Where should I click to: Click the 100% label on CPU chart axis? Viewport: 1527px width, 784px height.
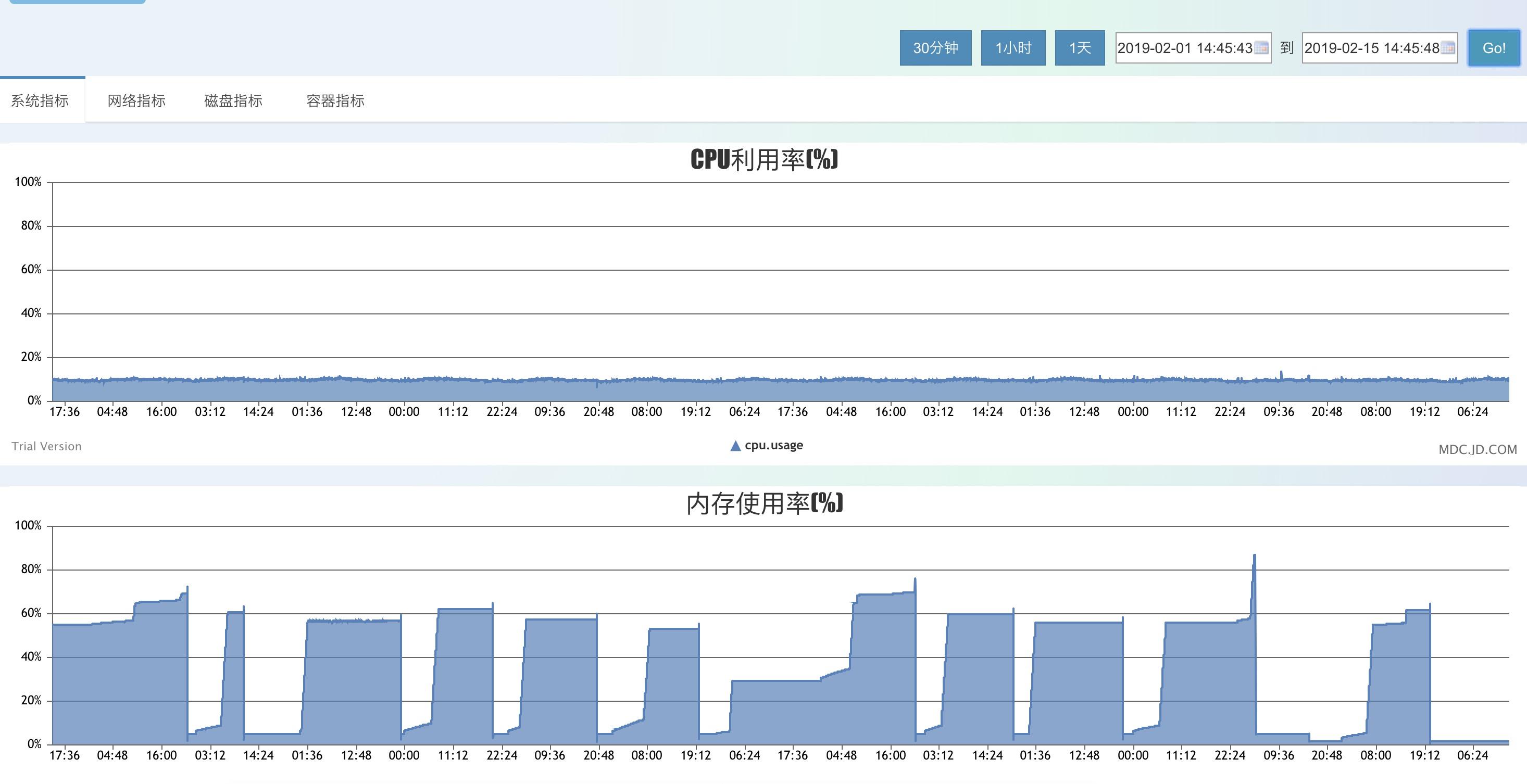click(28, 182)
